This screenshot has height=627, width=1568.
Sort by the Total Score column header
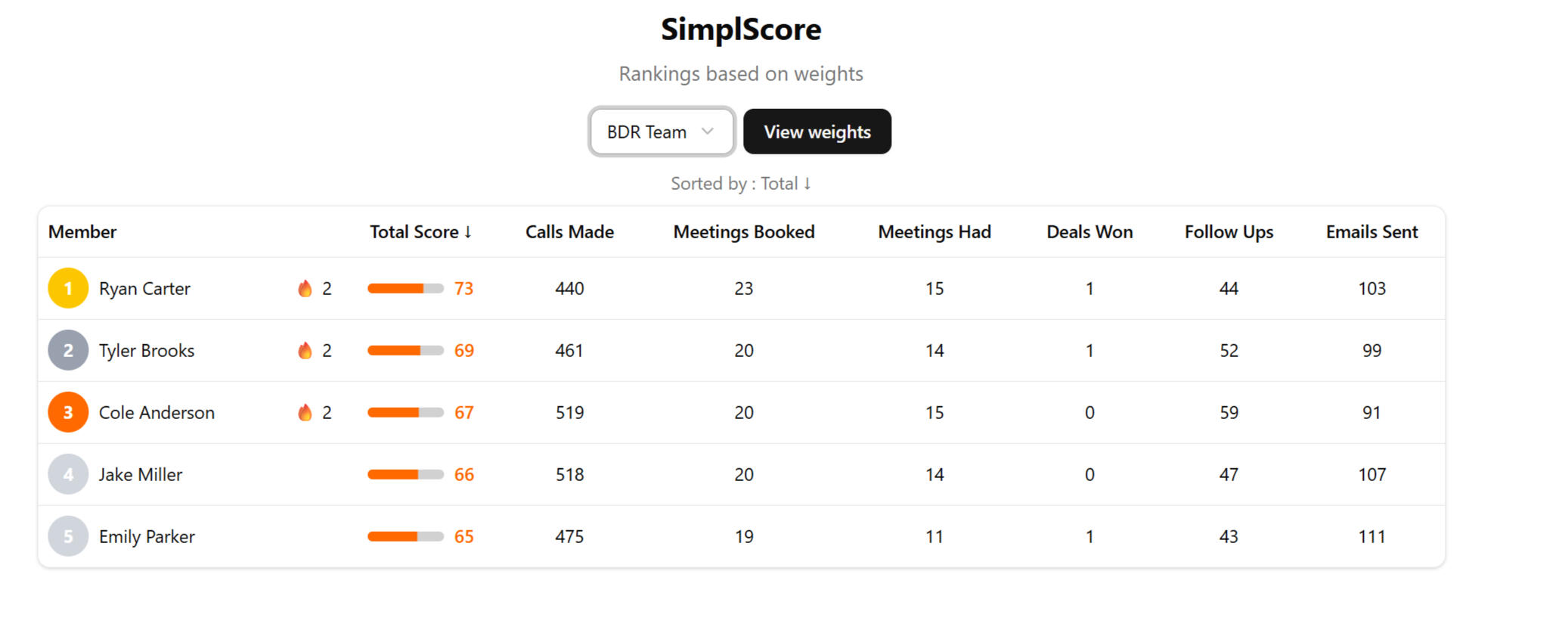tap(420, 232)
